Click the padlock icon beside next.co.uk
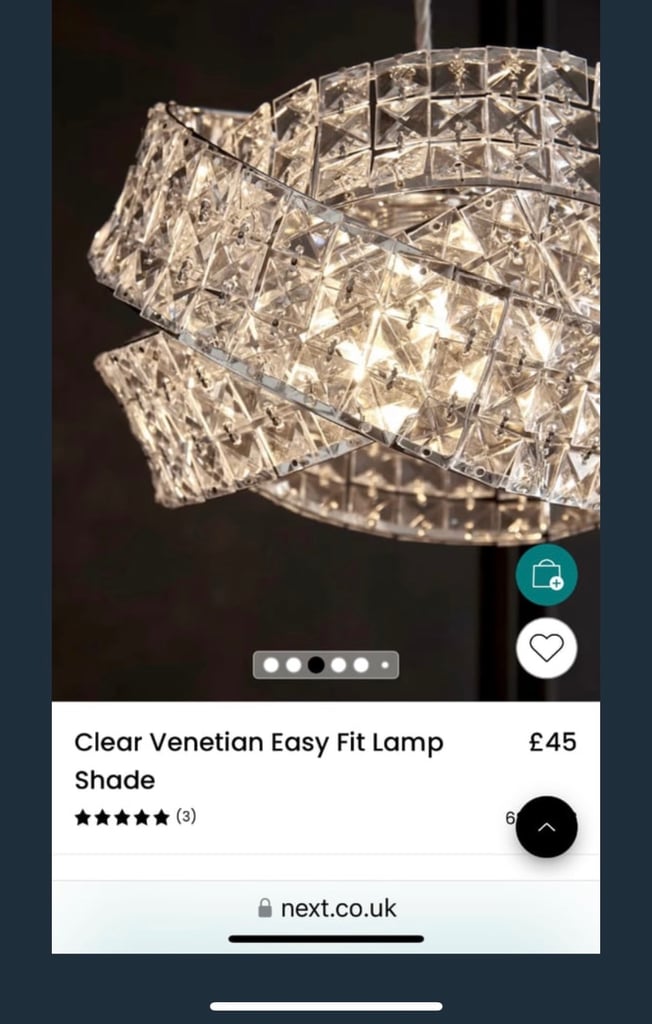652x1024 pixels. pos(265,908)
